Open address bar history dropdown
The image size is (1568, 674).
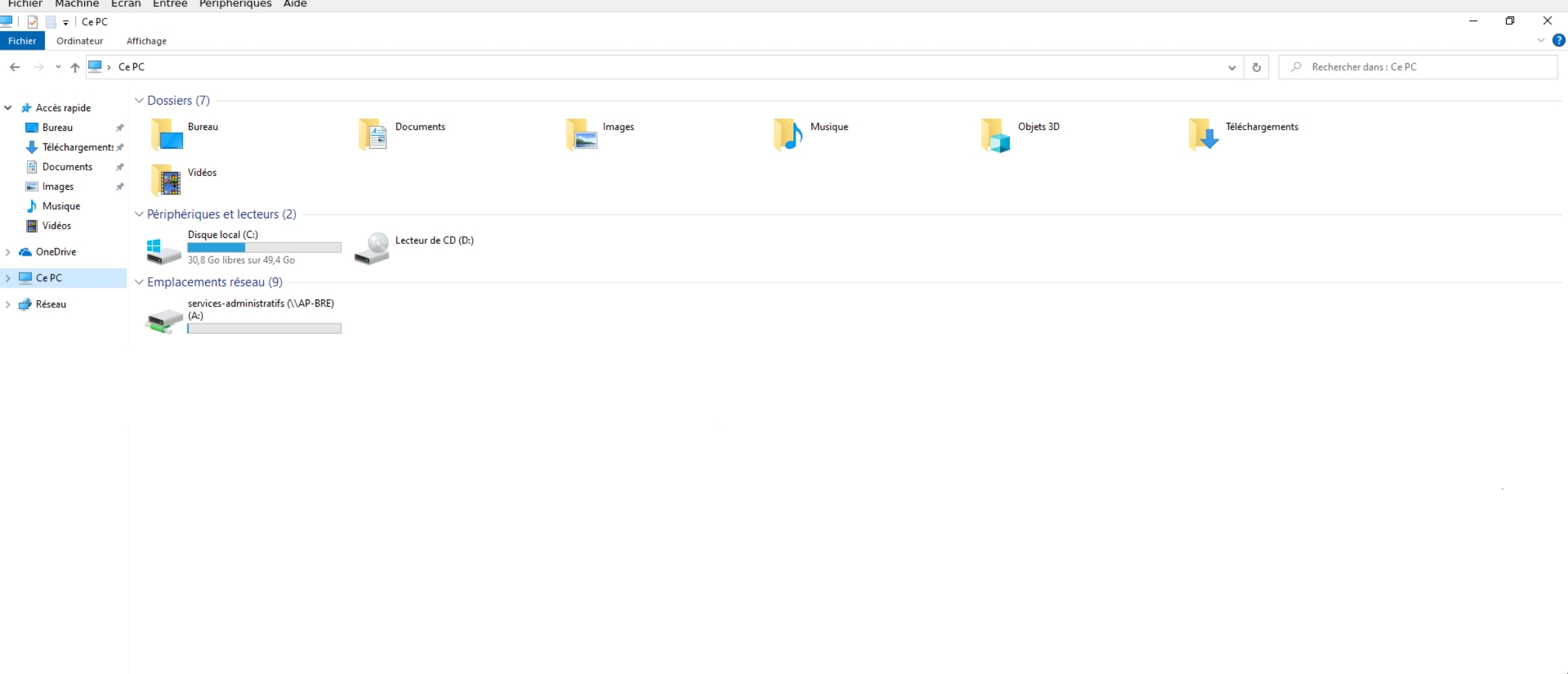tap(1232, 67)
